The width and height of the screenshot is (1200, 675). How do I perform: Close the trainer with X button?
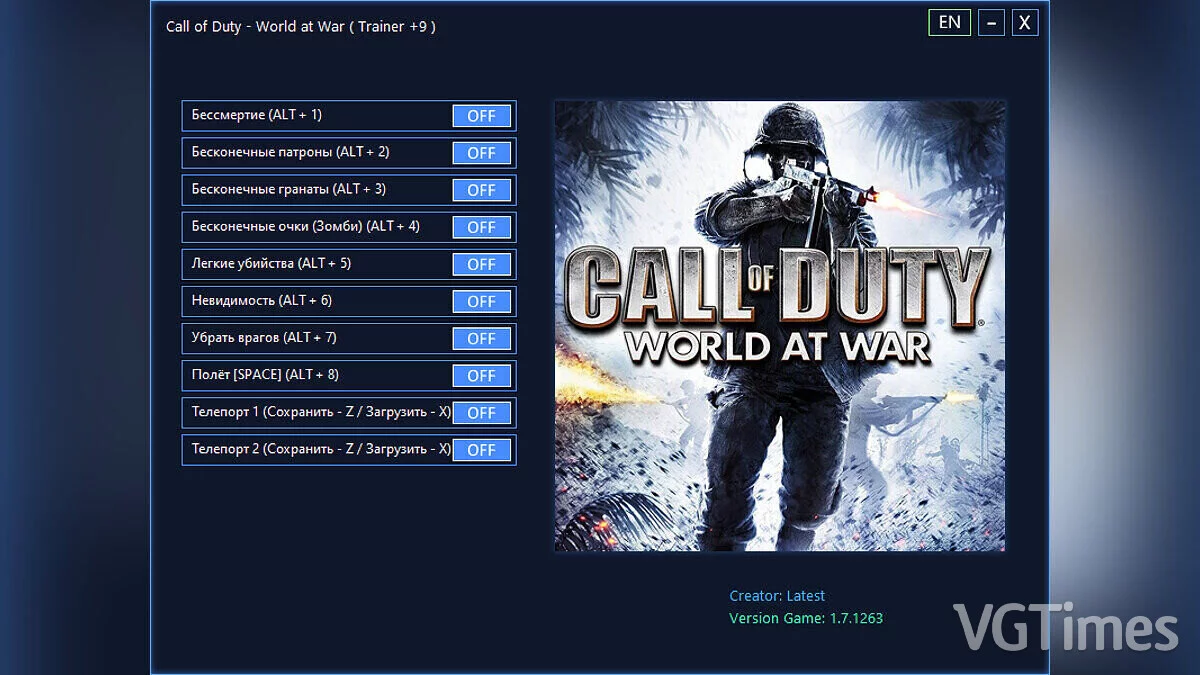[x=1025, y=22]
